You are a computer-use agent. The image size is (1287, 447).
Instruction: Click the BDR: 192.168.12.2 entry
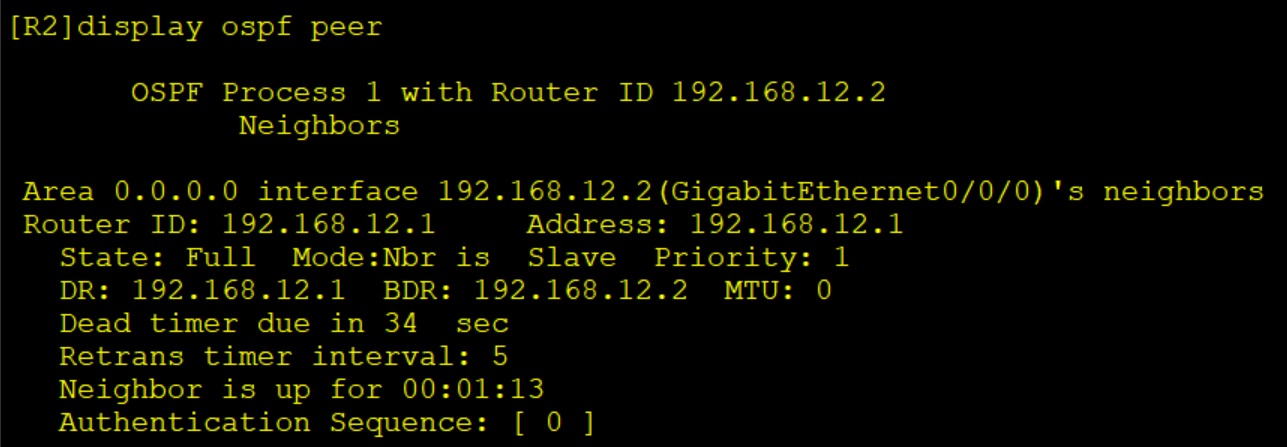click(535, 290)
